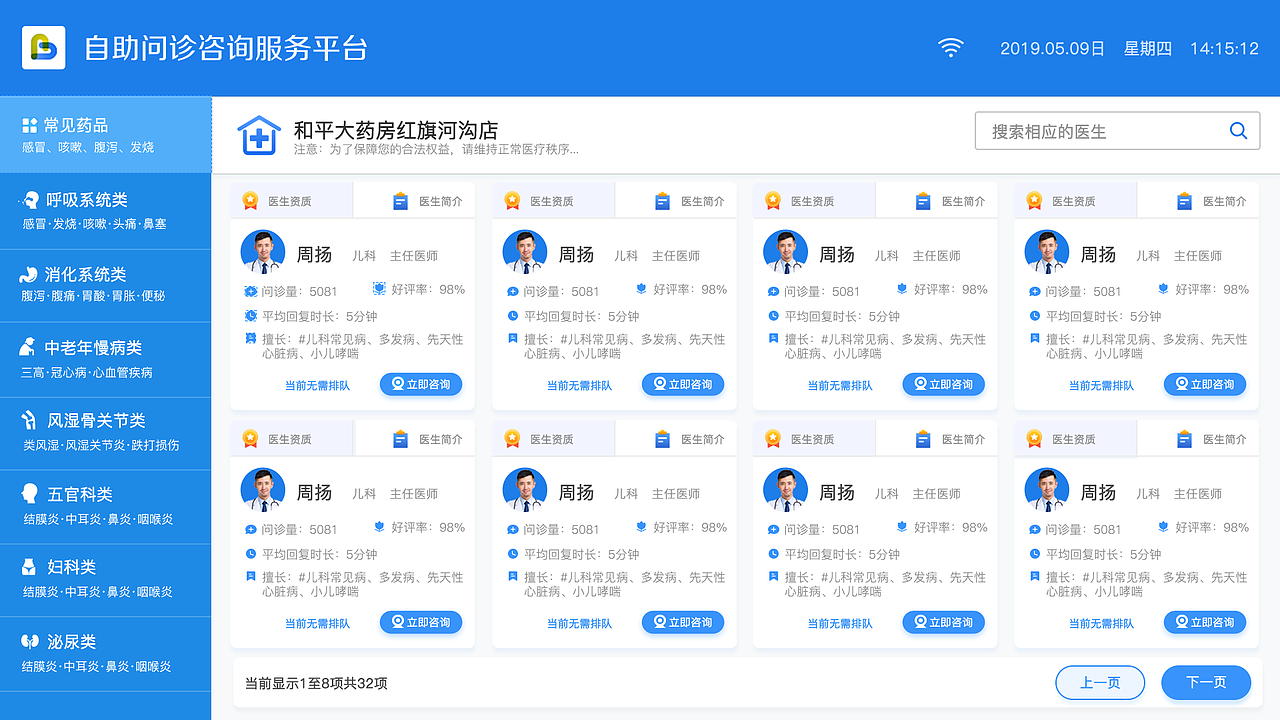This screenshot has height=720, width=1280.
Task: Click the gold badge icon beside 医生资质
Action: click(250, 200)
